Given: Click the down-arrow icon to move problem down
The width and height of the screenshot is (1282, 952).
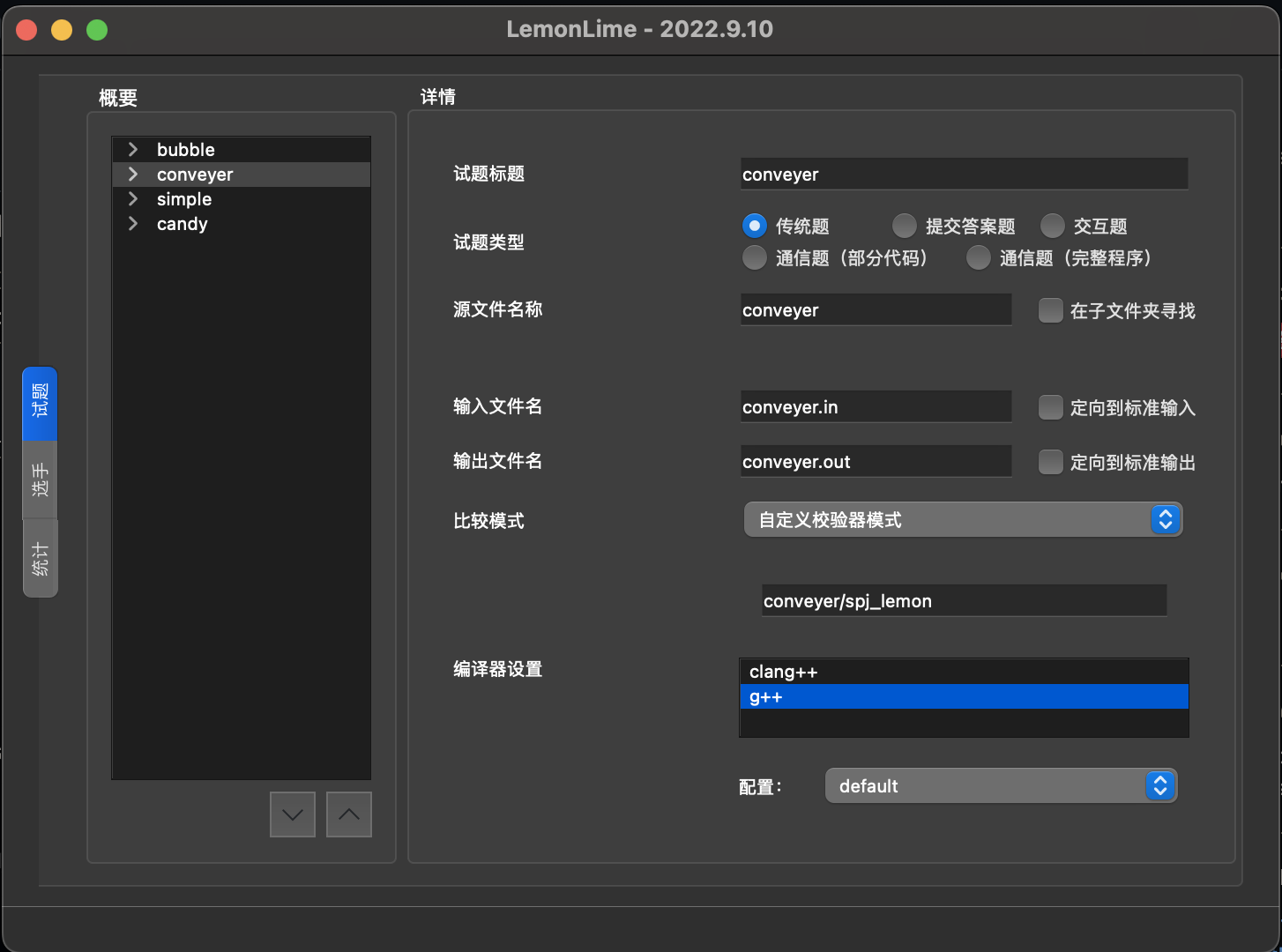Looking at the screenshot, I should tap(292, 814).
